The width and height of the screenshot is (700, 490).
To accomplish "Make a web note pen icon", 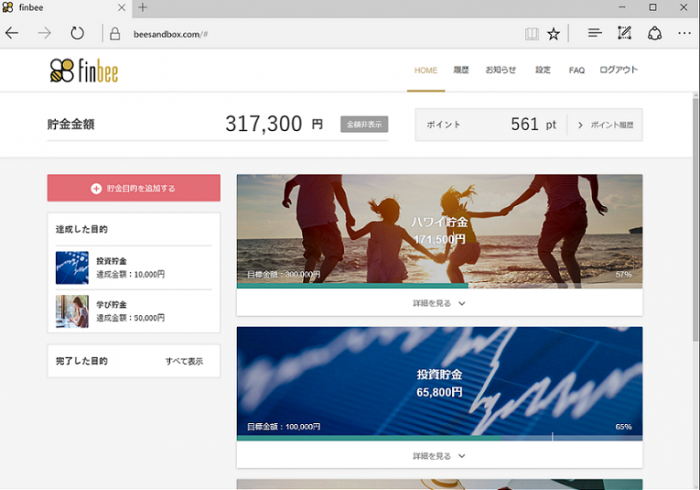I will [624, 33].
